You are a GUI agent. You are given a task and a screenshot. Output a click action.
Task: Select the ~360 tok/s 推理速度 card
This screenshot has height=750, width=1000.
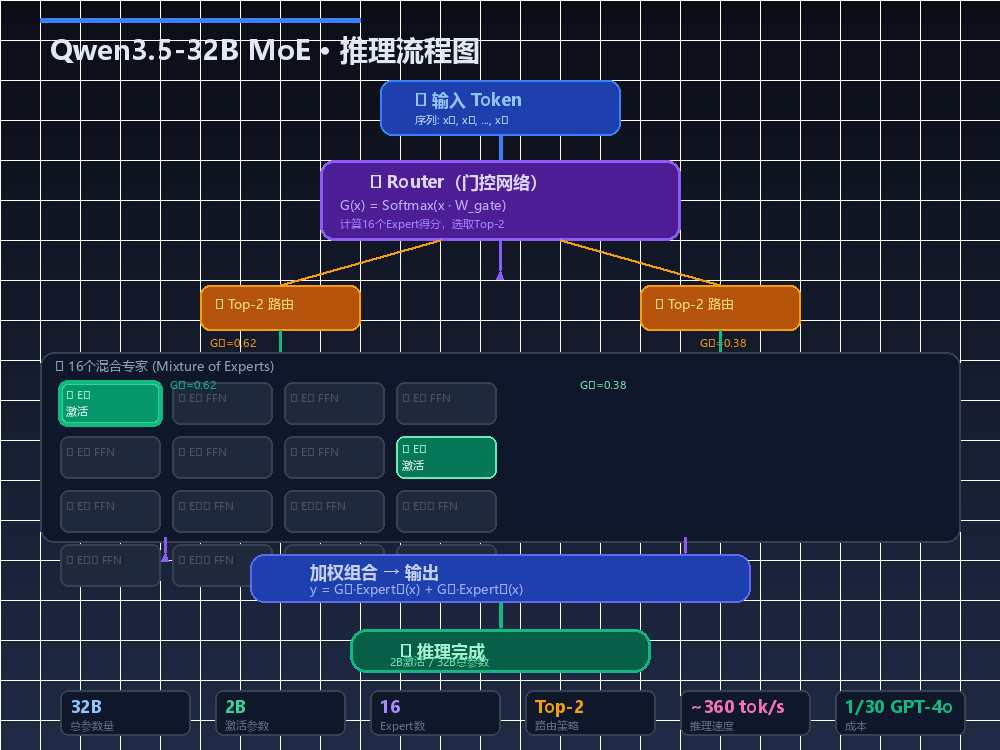tap(745, 713)
